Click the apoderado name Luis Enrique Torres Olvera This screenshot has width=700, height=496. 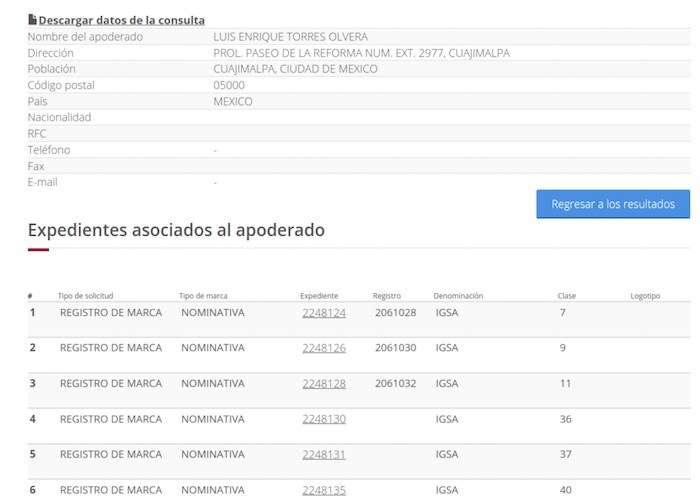[x=290, y=37]
